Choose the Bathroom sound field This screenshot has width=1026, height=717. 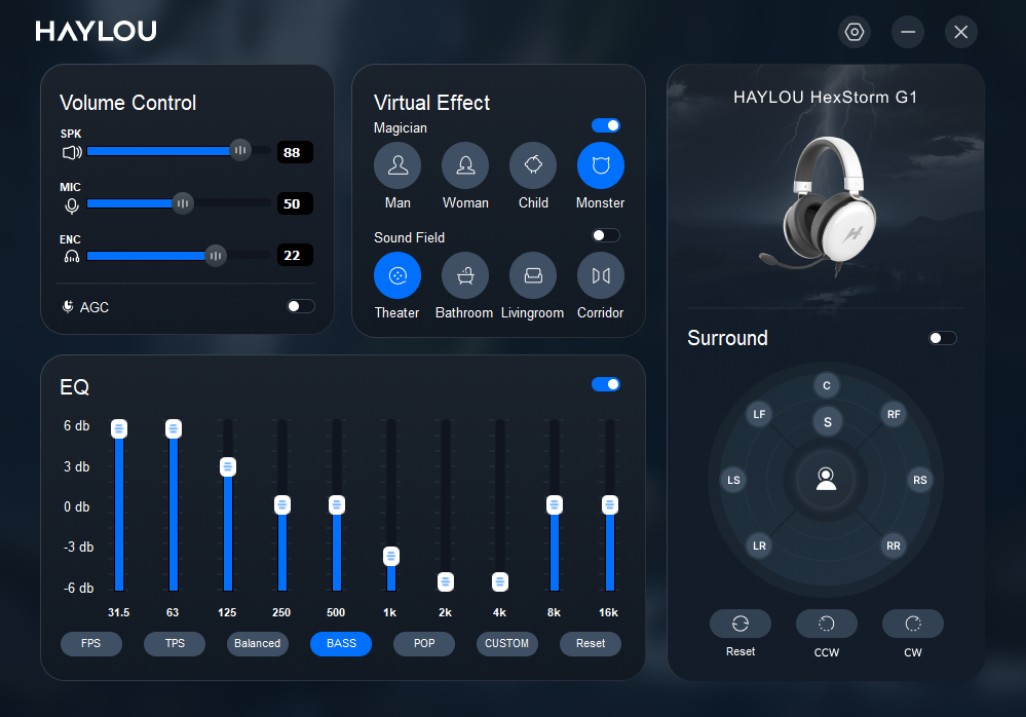click(465, 275)
